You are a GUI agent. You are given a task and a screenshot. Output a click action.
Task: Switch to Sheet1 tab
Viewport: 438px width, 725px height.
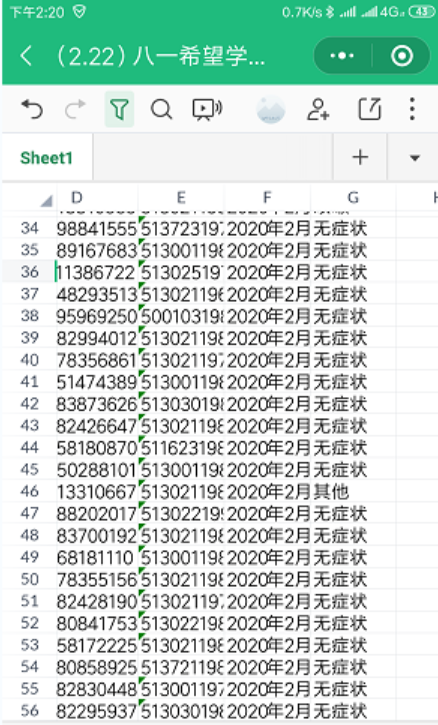coord(46,158)
